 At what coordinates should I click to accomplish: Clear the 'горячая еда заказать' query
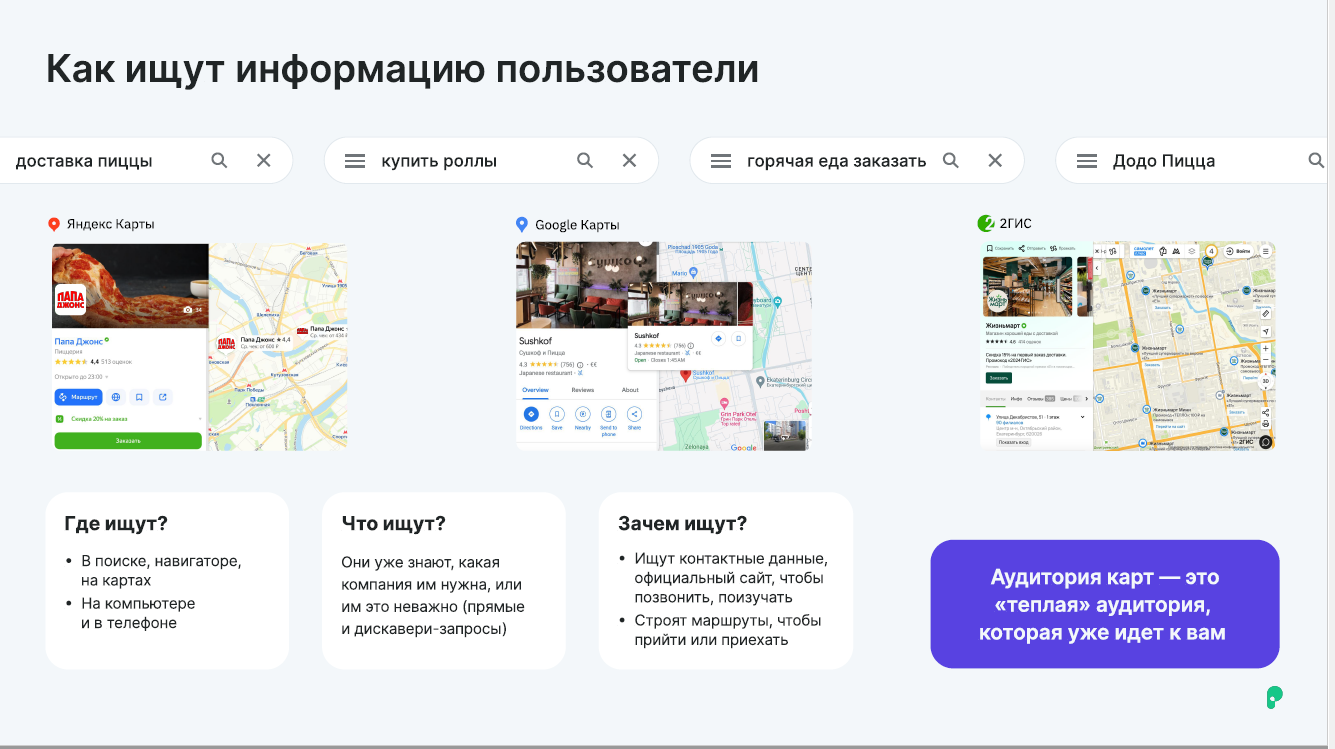click(996, 160)
